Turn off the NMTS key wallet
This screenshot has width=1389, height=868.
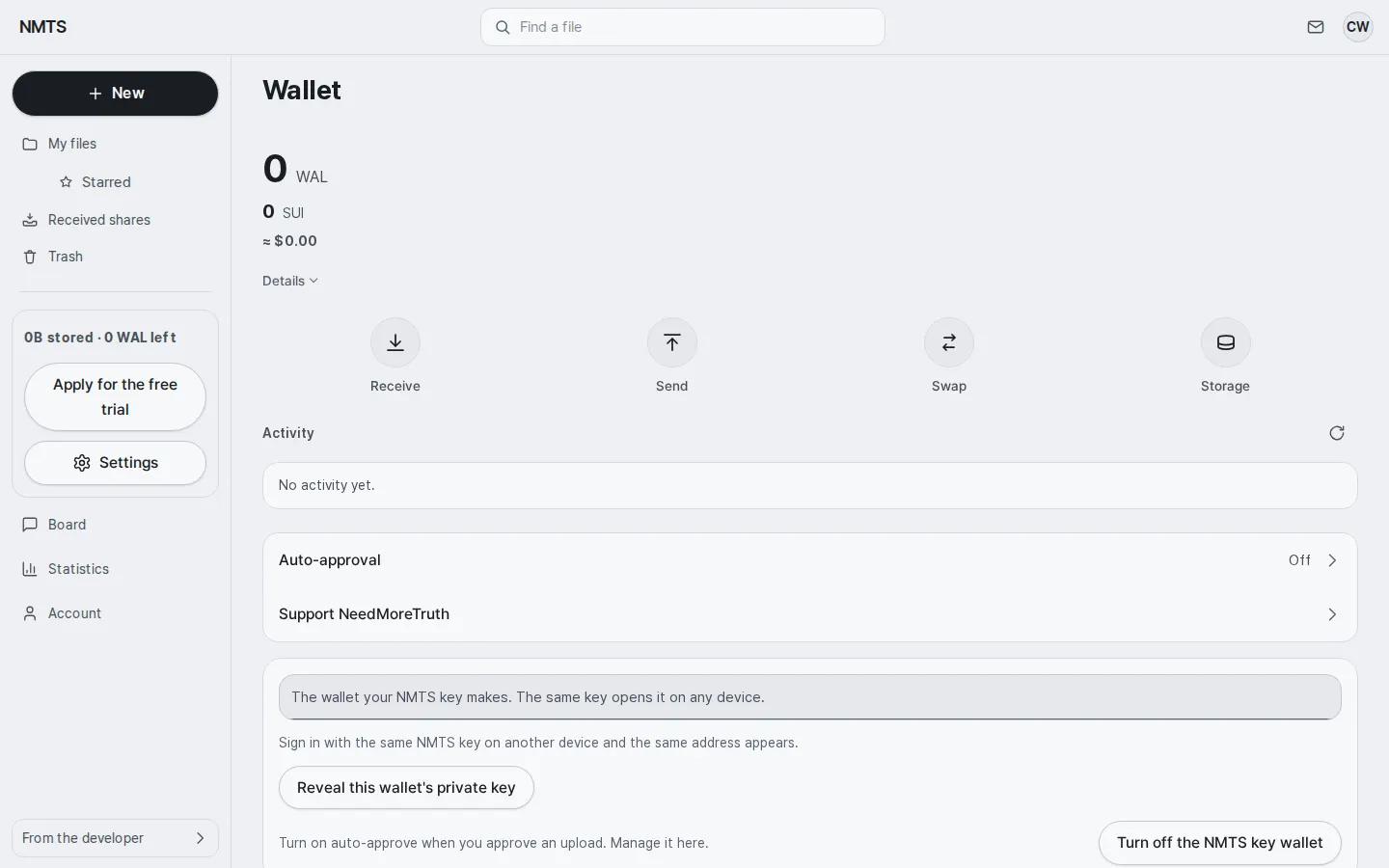coord(1220,843)
